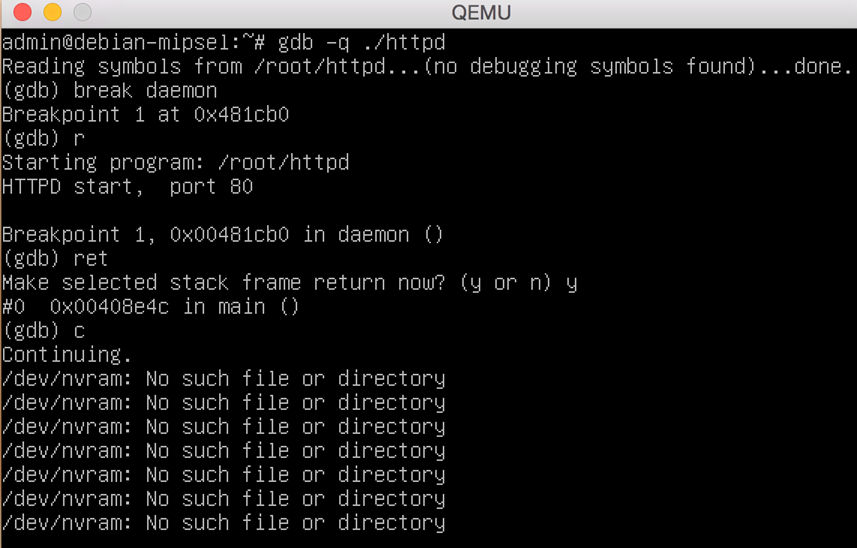Click the 'Continuing.' output line
The height and width of the screenshot is (548, 857).
67,355
